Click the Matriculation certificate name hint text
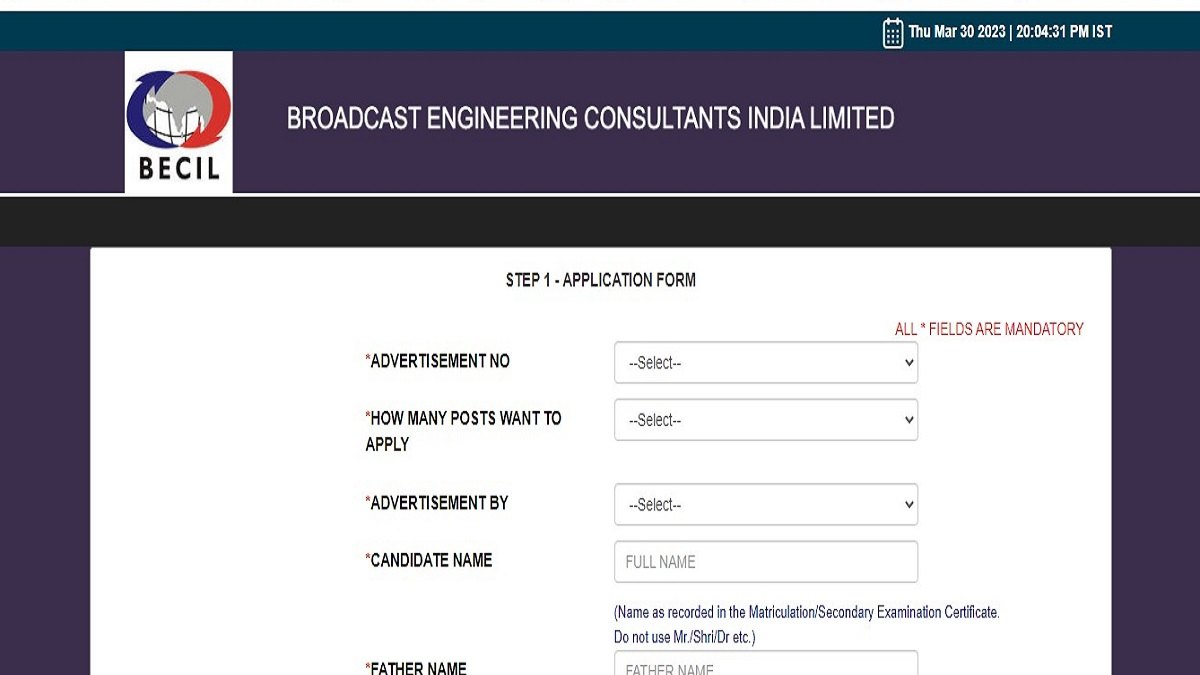This screenshot has height=675, width=1200. tap(807, 612)
